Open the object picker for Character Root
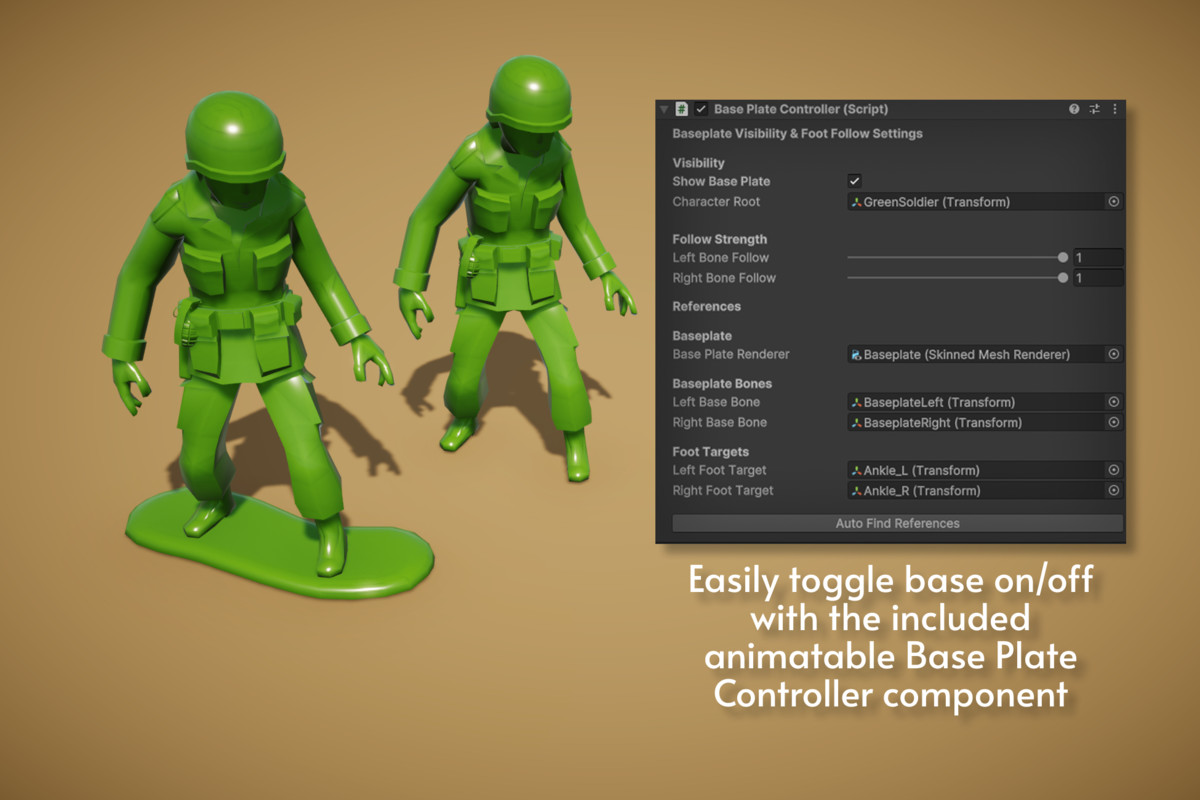Image resolution: width=1200 pixels, height=800 pixels. pyautogui.click(x=1113, y=202)
